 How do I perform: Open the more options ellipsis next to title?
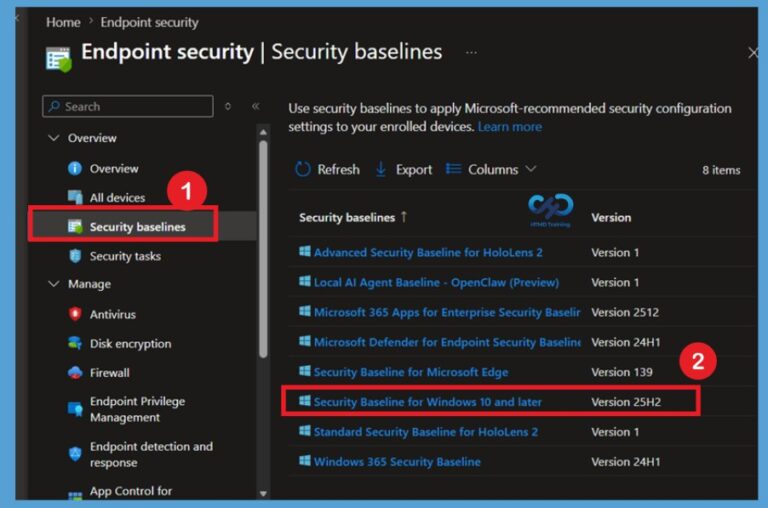[471, 52]
